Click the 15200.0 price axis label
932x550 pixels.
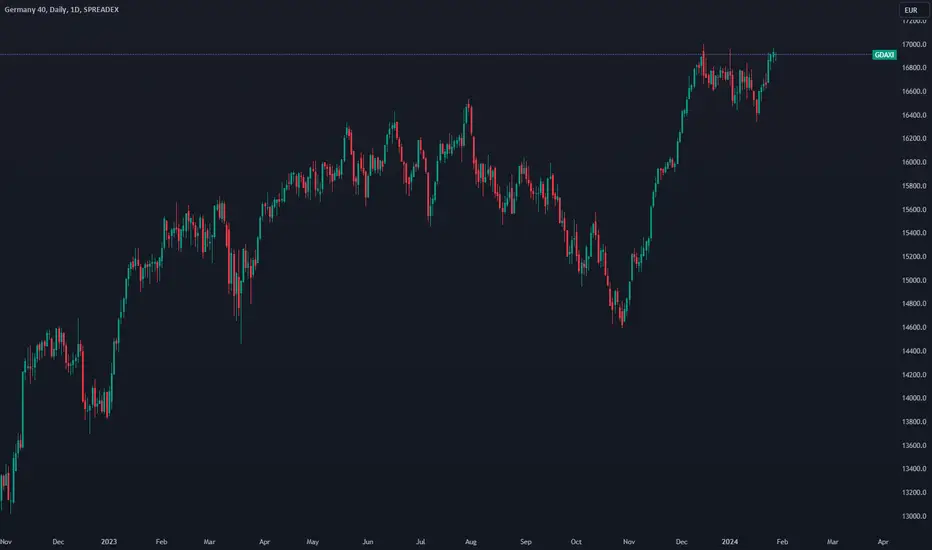point(914,257)
